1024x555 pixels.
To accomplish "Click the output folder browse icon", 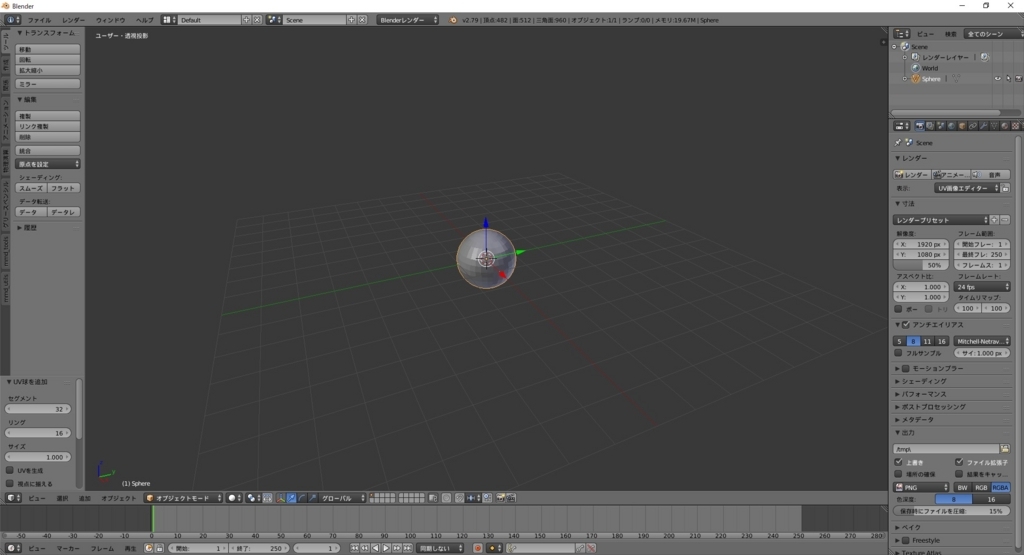I will click(x=1005, y=449).
